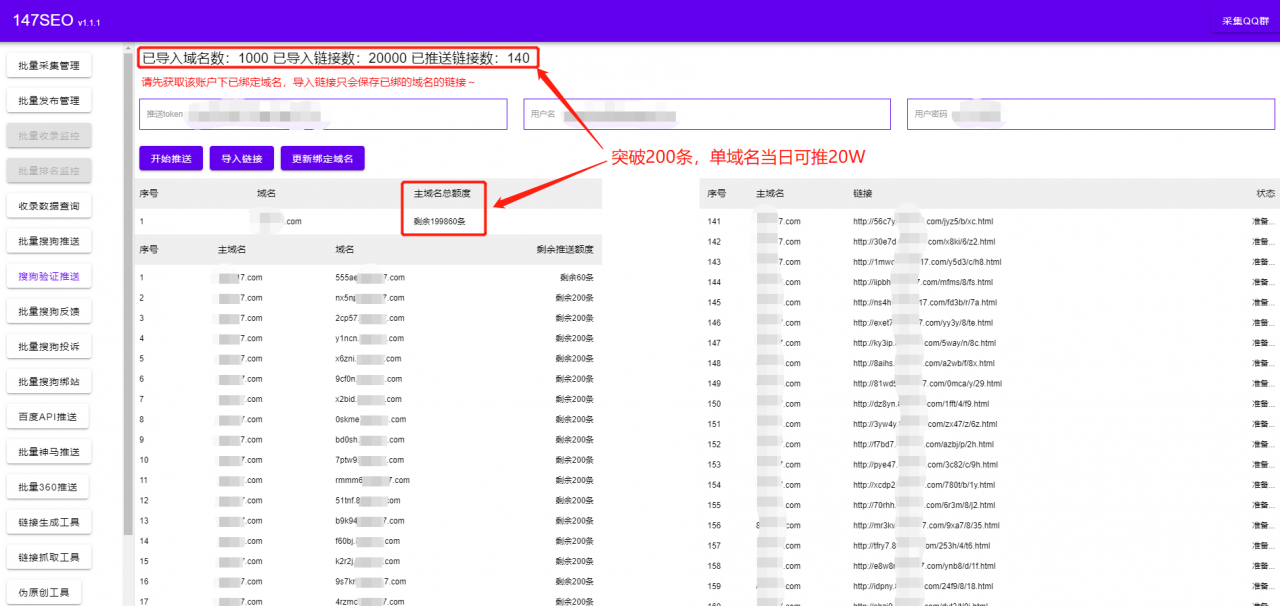Image resolution: width=1280 pixels, height=606 pixels.
Task: Open 批量360推送 panel
Action: pos(48,485)
